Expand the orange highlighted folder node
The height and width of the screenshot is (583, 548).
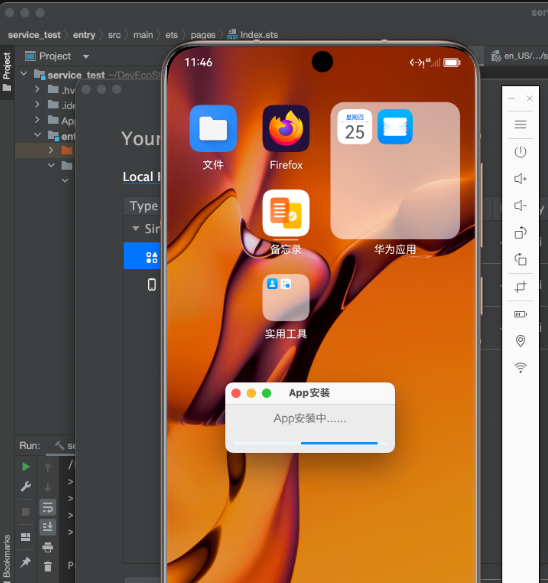51,150
